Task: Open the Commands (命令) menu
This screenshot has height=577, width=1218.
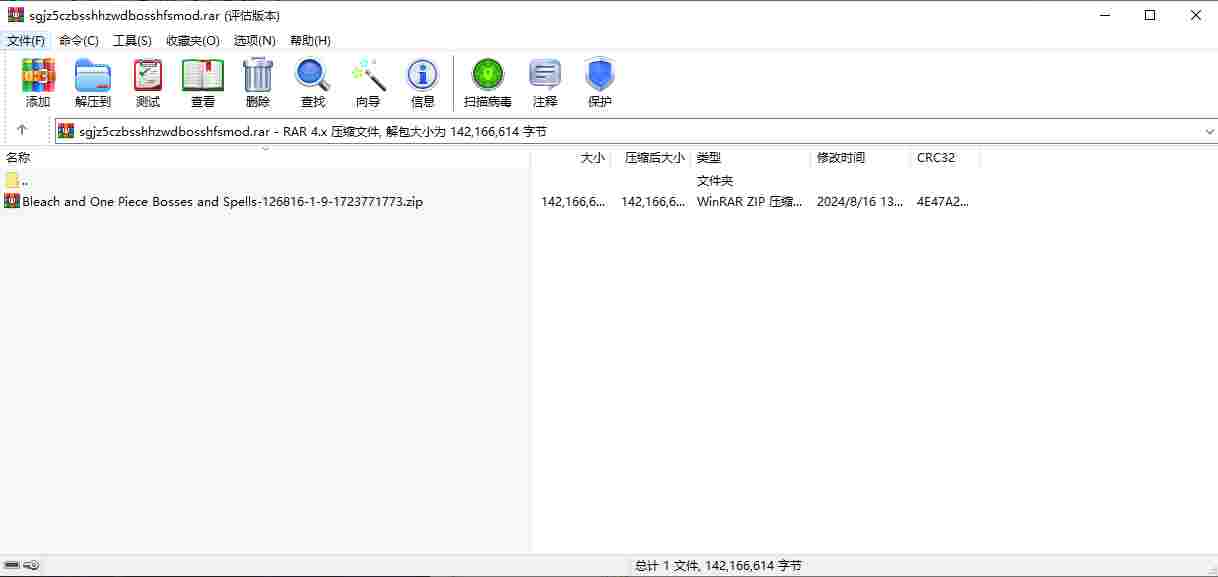Action: [79, 40]
